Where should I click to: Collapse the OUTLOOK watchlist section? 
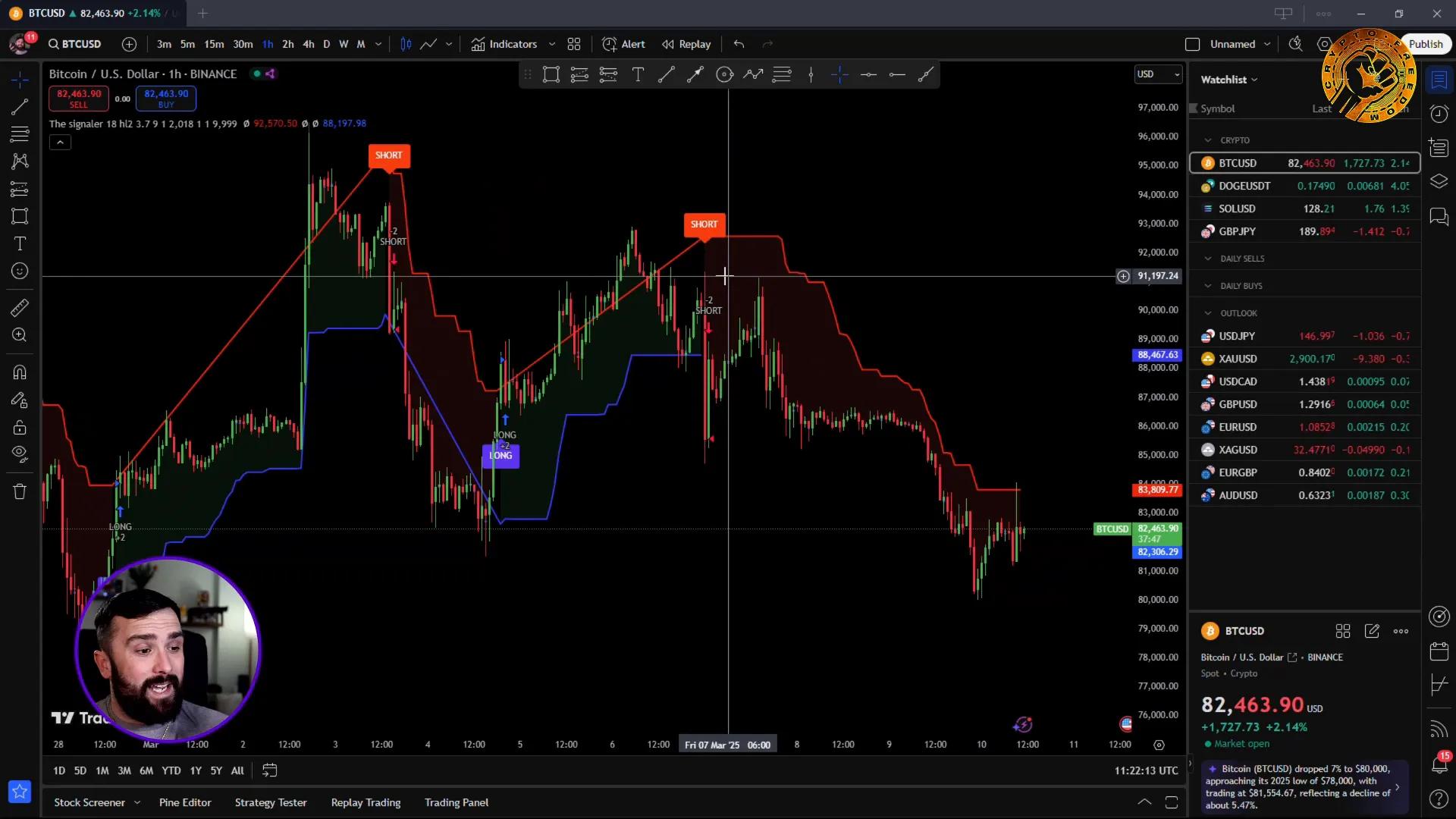coord(1208,313)
